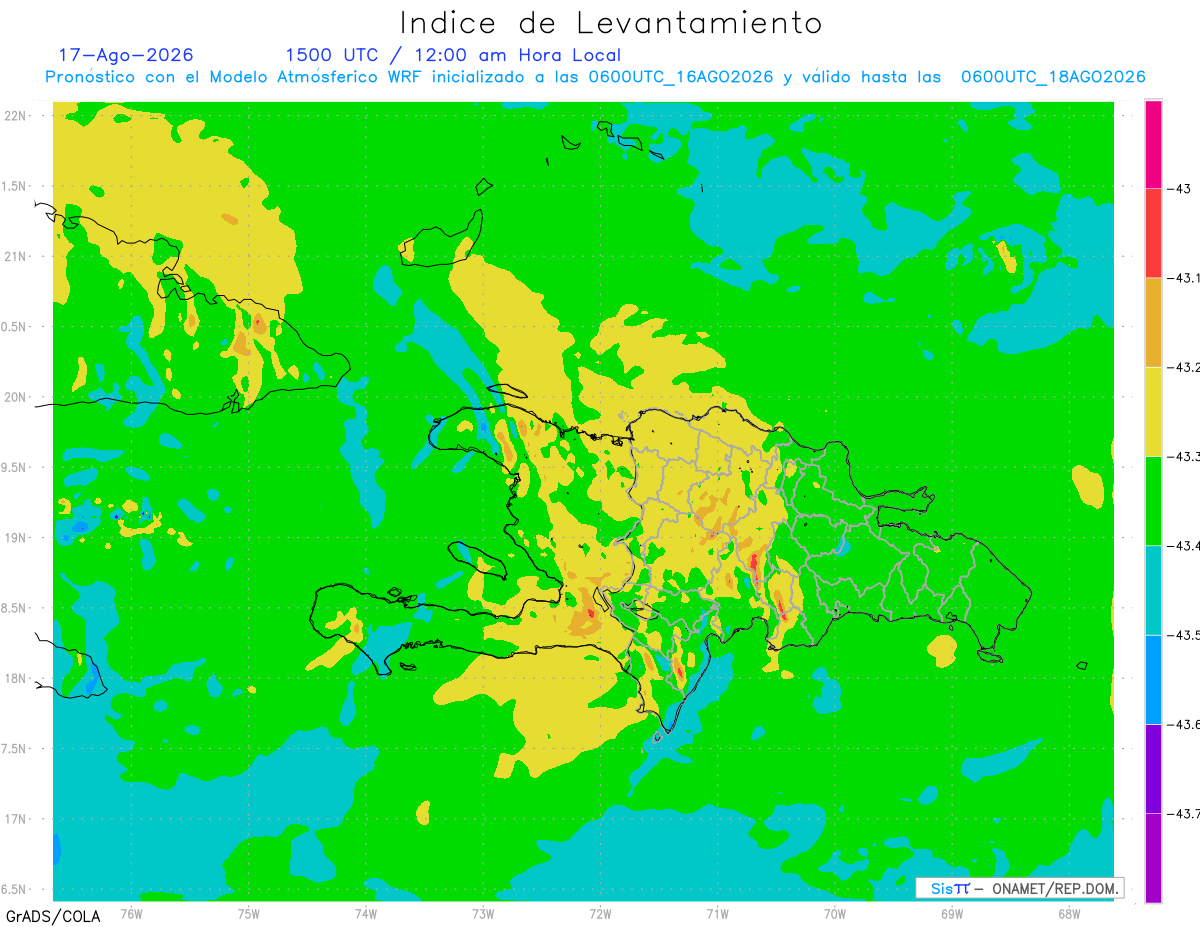Viewport: 1200px width, 927px height.
Task: Click the "1500 UTC / 12:00 am Hora Local" time label
Action: click(453, 55)
